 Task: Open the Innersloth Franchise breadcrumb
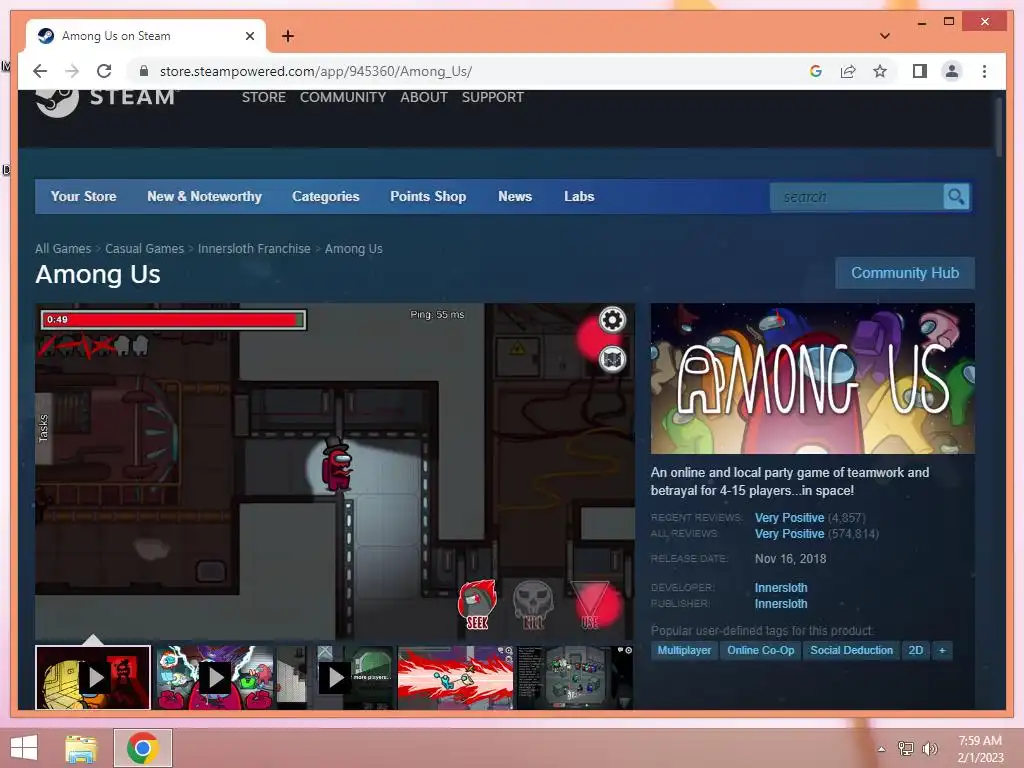point(254,249)
